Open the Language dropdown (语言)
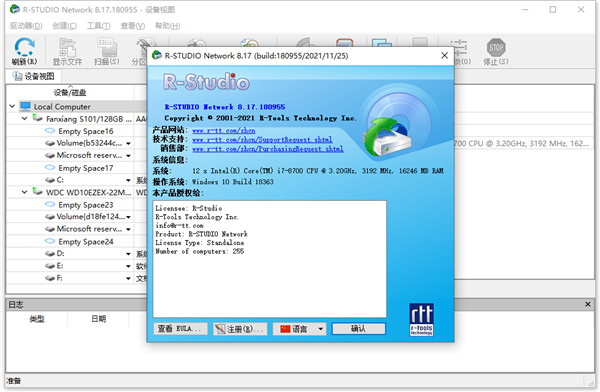The height and width of the screenshot is (392, 600). click(x=299, y=329)
